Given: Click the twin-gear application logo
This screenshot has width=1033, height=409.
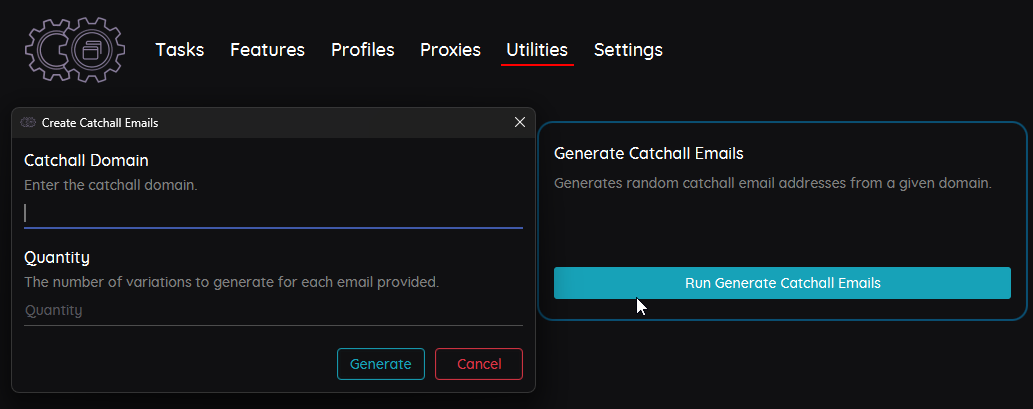Looking at the screenshot, I should 74,49.
